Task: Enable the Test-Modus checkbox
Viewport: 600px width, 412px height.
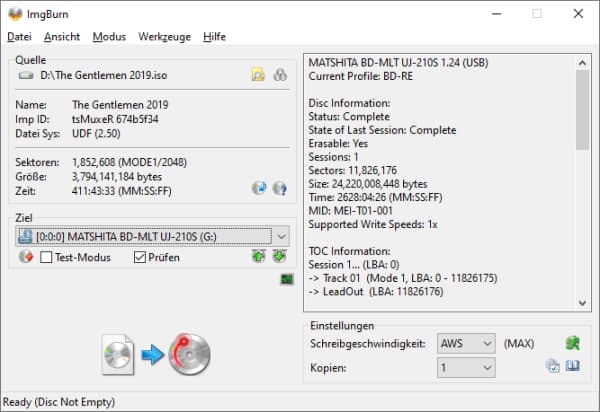Action: (x=46, y=257)
